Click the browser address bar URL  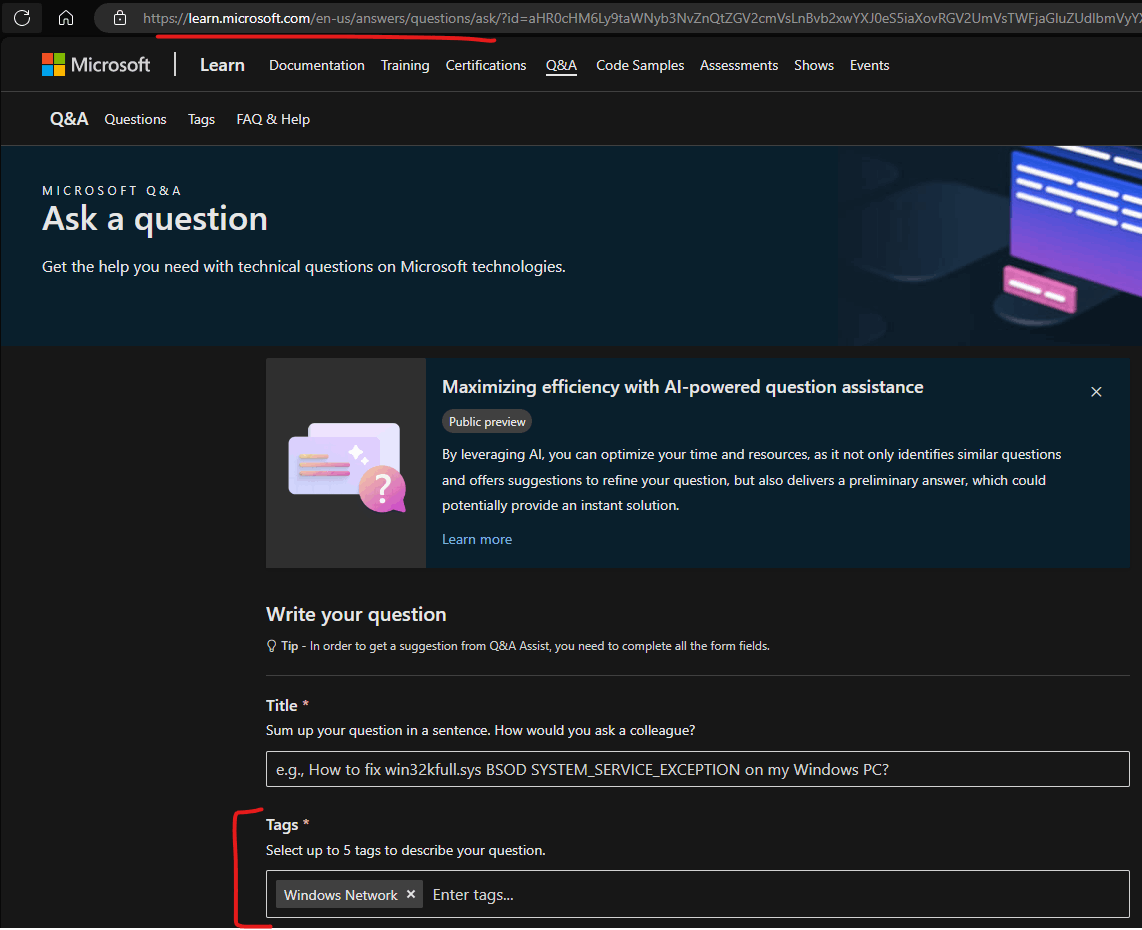pos(641,18)
